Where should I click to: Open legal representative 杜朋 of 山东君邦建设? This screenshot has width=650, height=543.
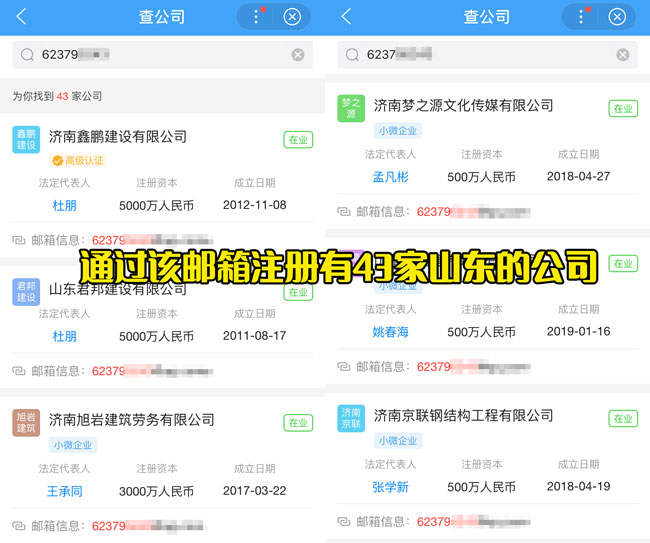point(64,336)
